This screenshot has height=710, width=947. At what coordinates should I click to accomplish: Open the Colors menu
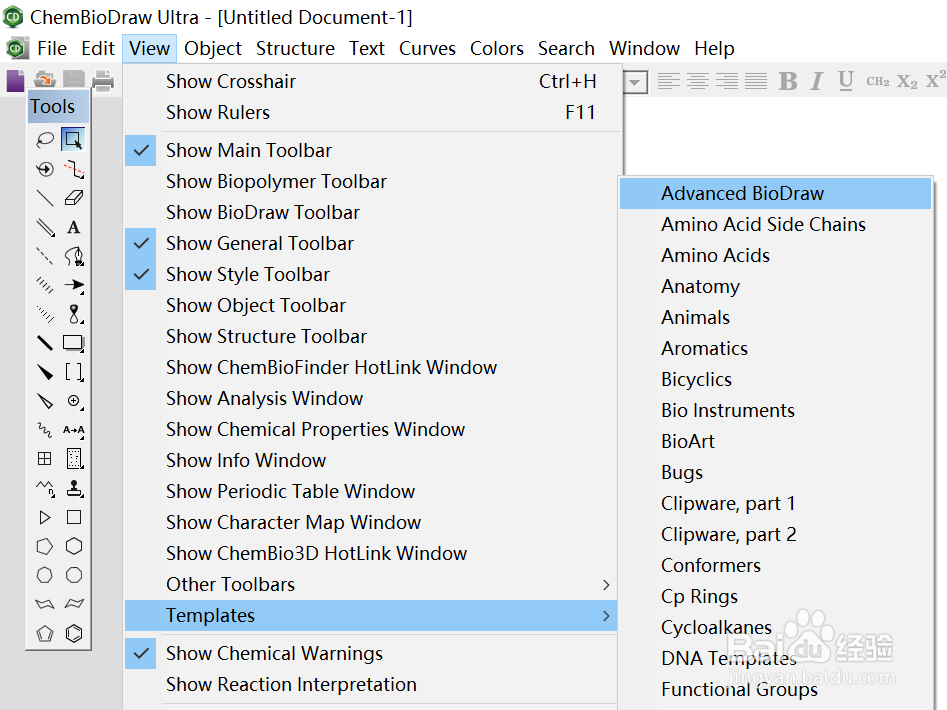point(496,48)
